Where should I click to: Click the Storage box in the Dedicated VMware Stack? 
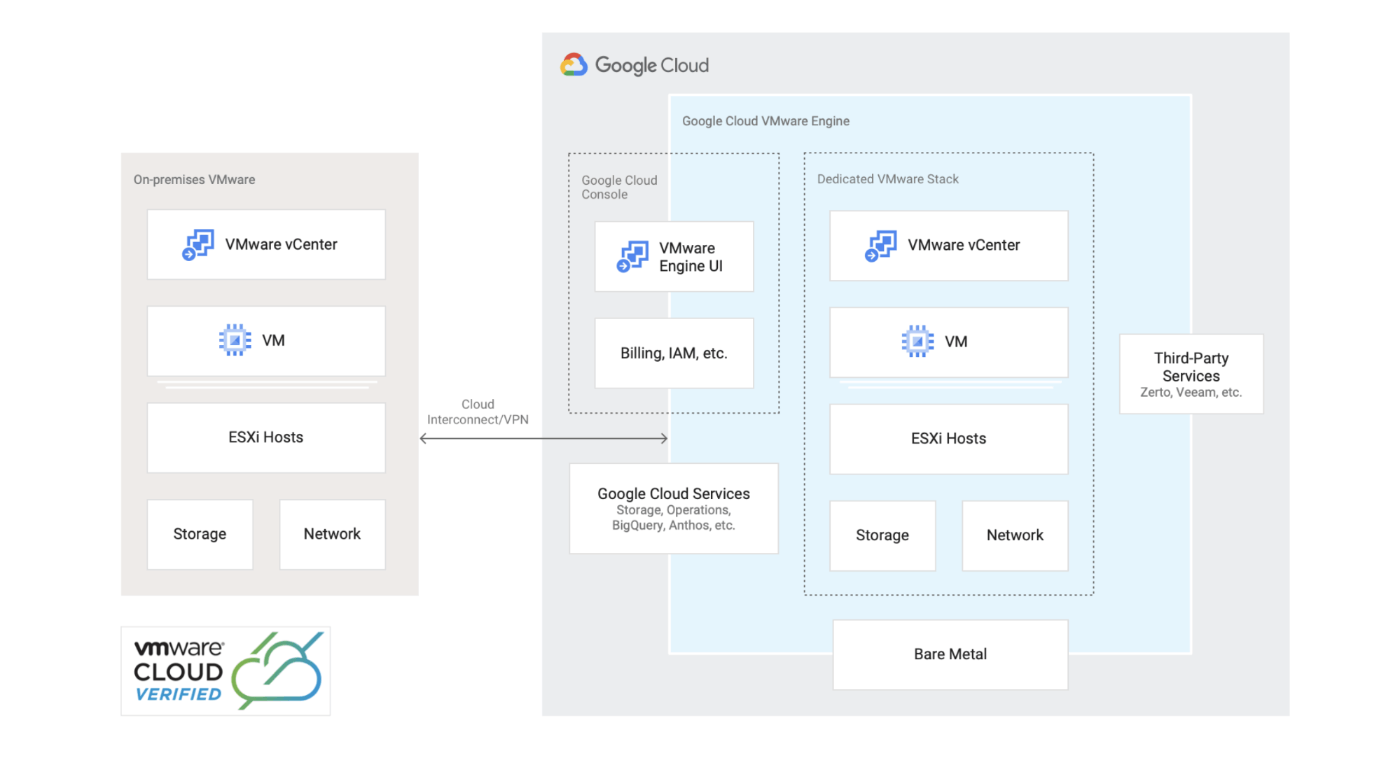coord(882,535)
